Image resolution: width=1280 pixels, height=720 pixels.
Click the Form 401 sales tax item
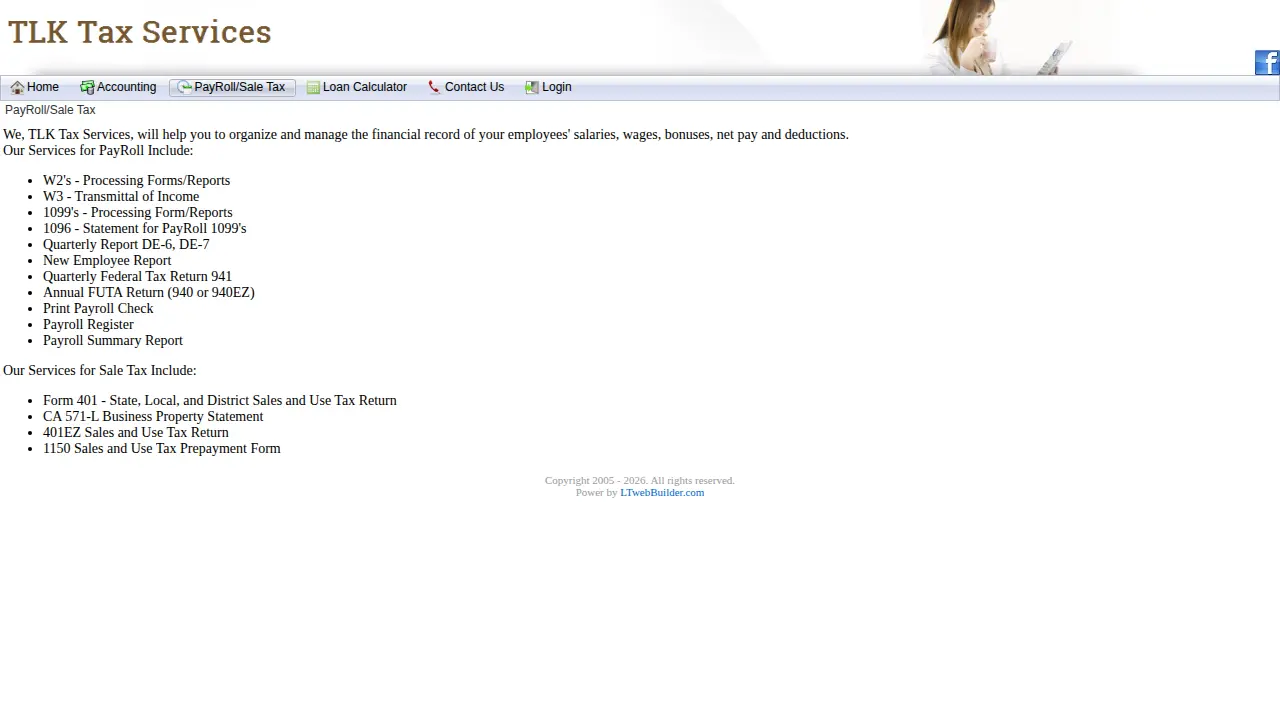pyautogui.click(x=220, y=400)
